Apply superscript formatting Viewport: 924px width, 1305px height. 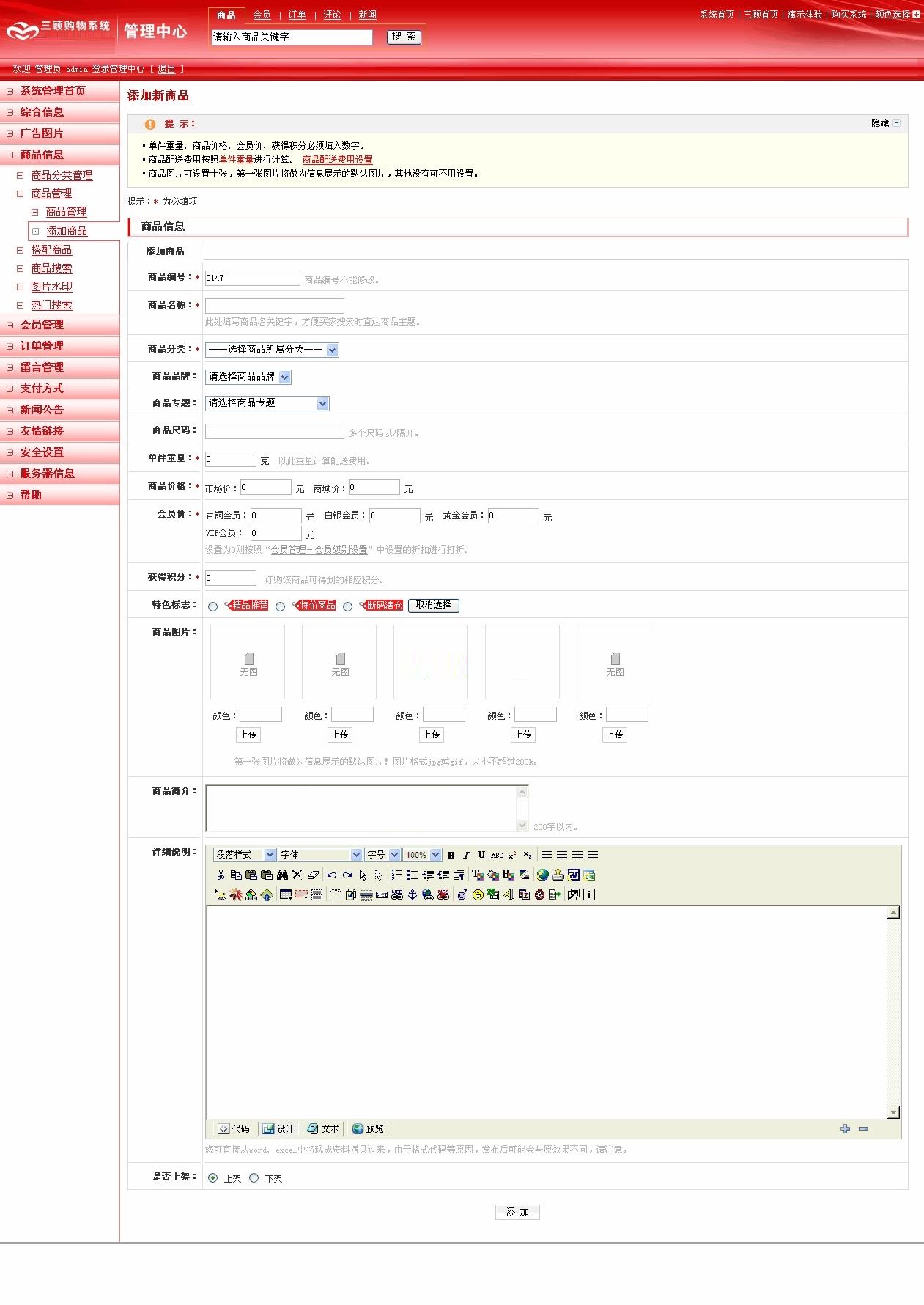coord(512,855)
